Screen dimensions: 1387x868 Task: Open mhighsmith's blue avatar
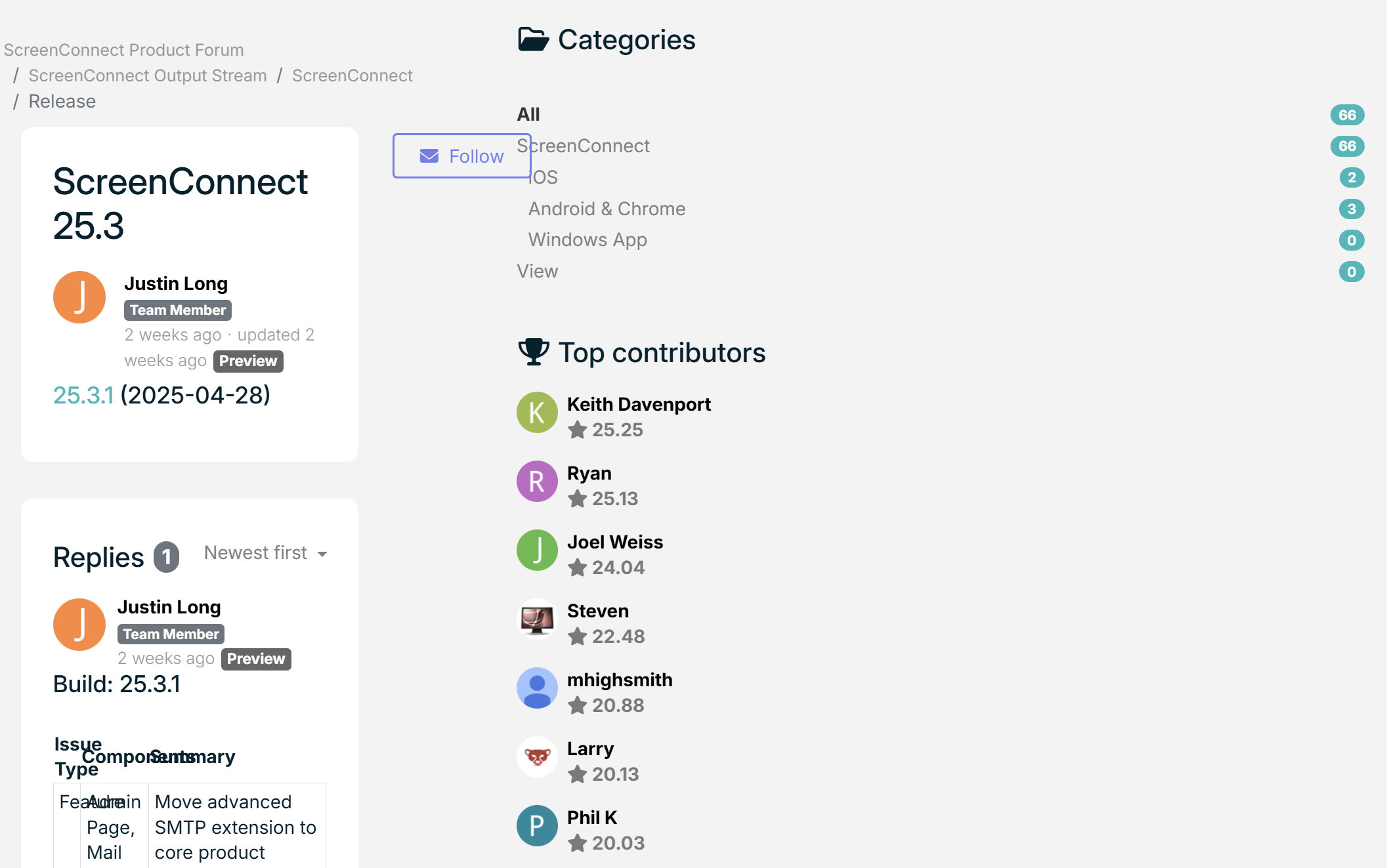[x=537, y=688]
